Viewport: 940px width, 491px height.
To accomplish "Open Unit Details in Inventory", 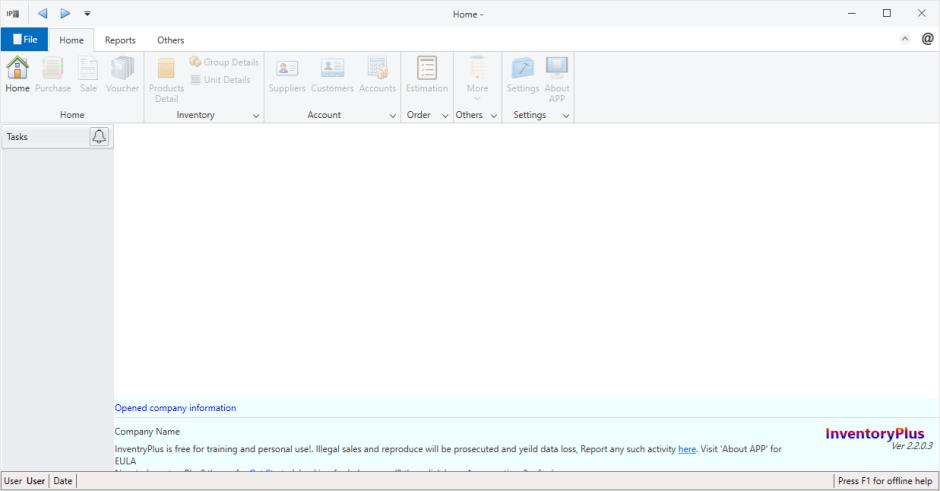I will [221, 79].
